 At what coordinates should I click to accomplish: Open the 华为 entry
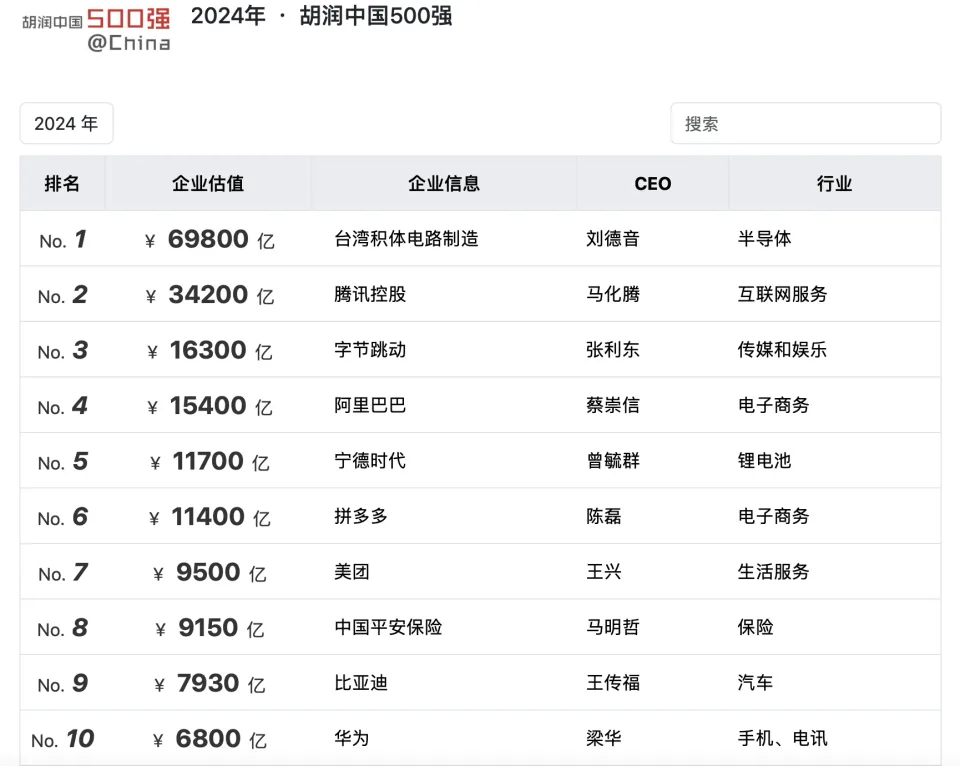(x=352, y=738)
